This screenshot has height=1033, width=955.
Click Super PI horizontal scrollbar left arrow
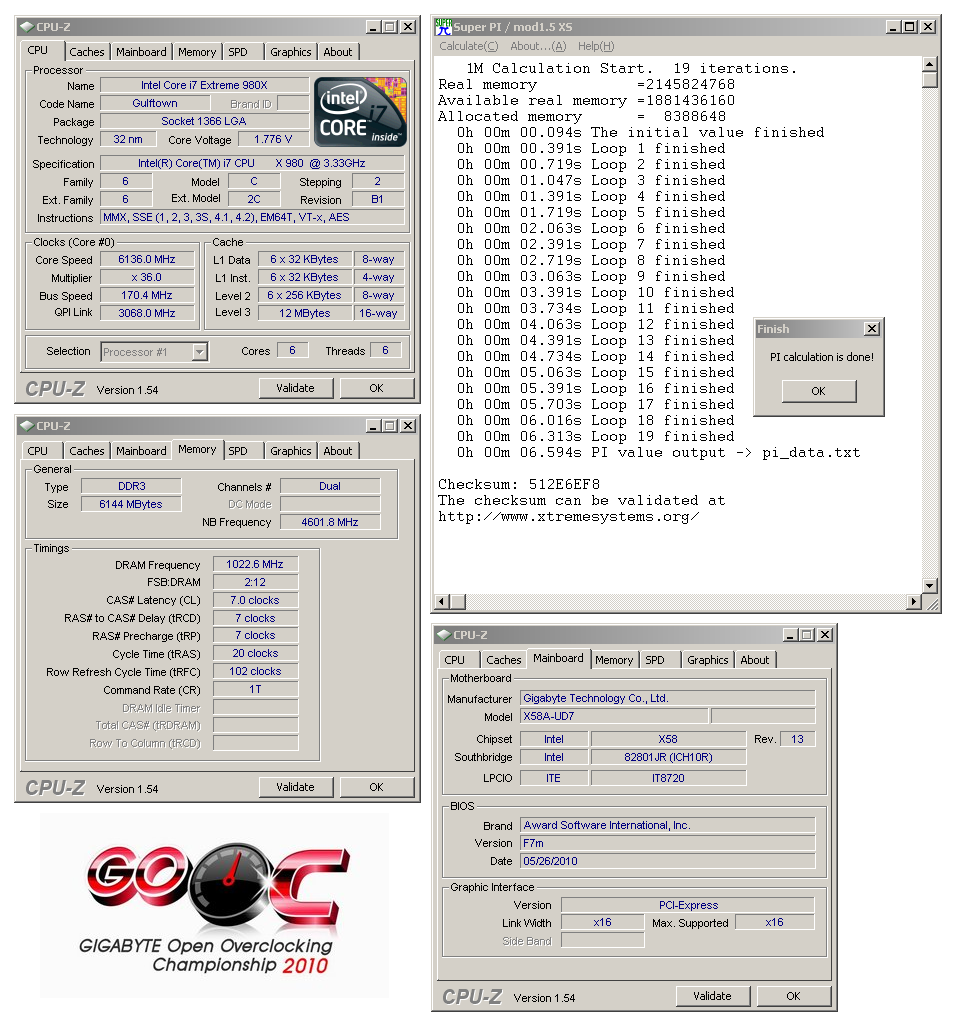tap(443, 601)
